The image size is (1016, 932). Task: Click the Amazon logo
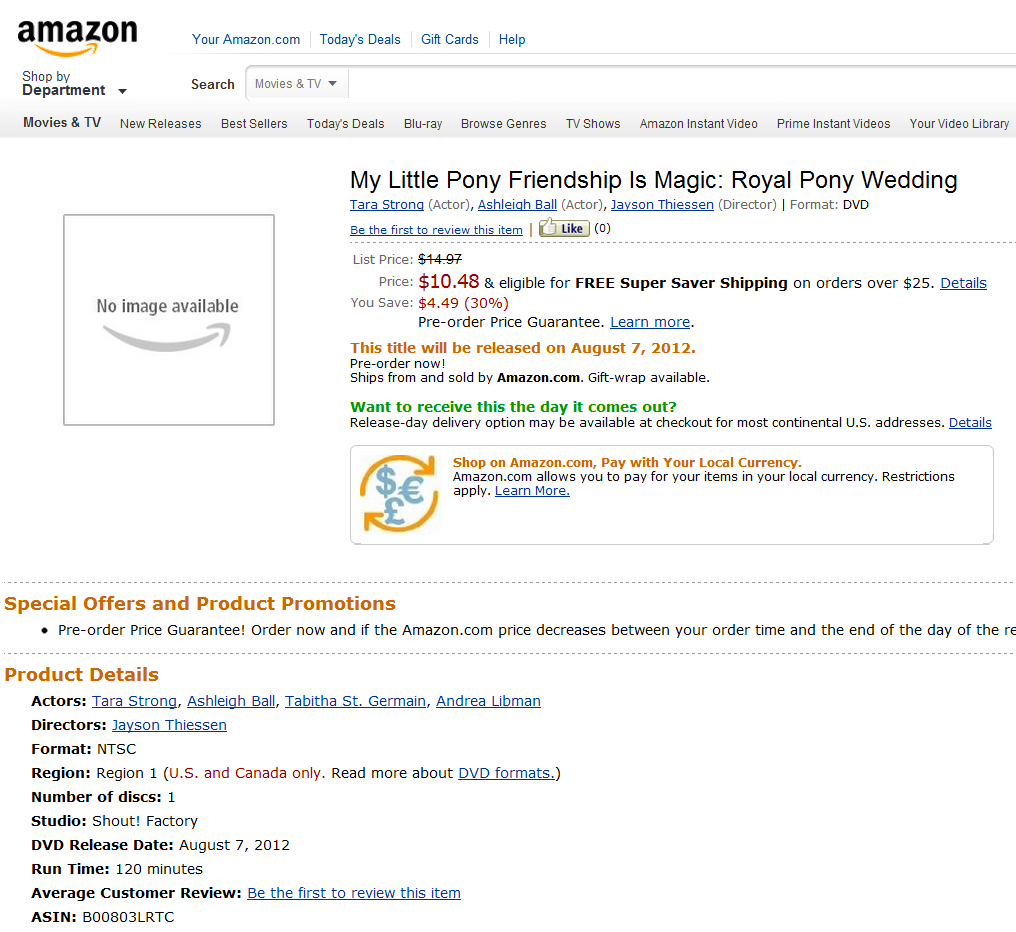[77, 38]
